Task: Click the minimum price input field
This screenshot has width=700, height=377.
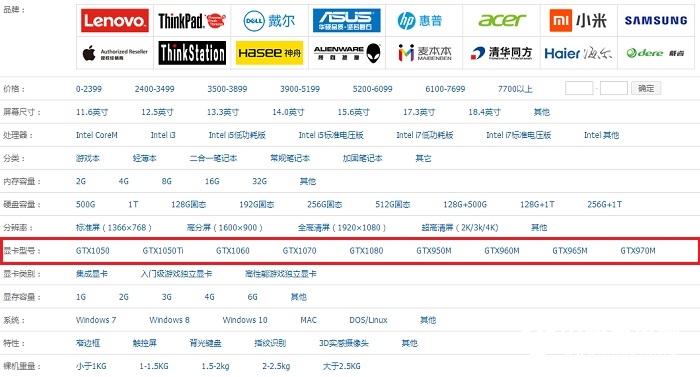Action: click(x=579, y=88)
